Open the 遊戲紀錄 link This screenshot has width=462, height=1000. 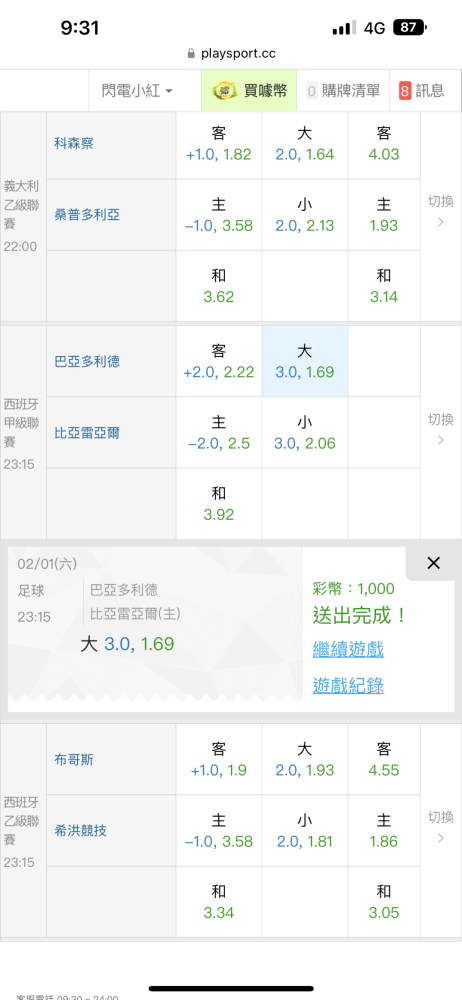348,686
